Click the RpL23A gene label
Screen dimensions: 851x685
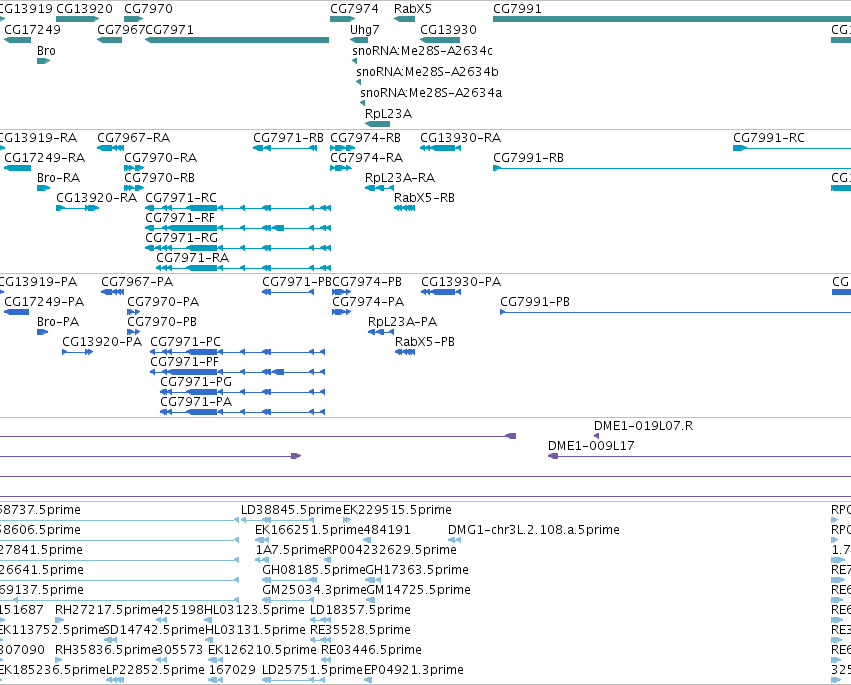[x=389, y=113]
